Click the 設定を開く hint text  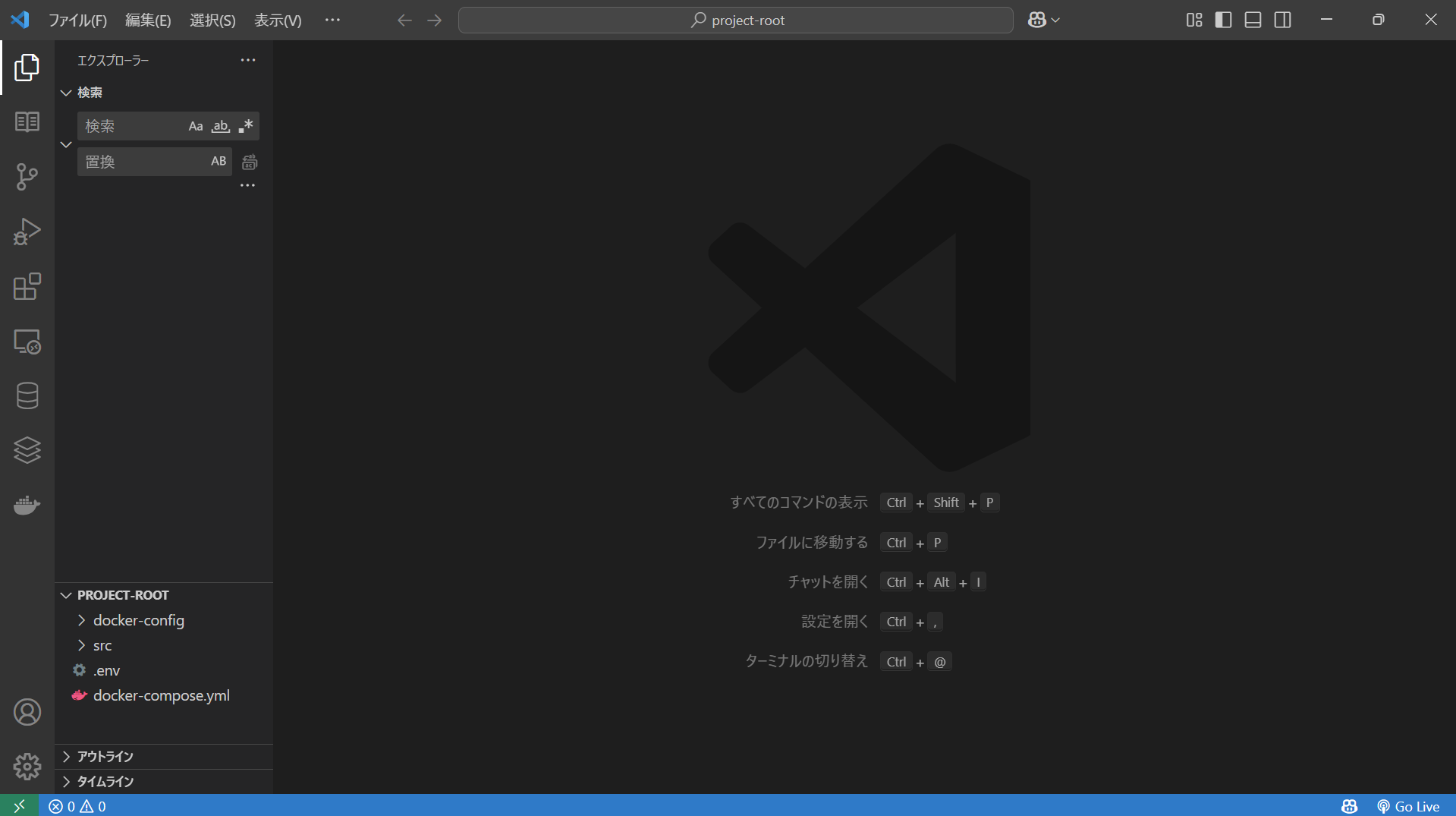(x=835, y=622)
